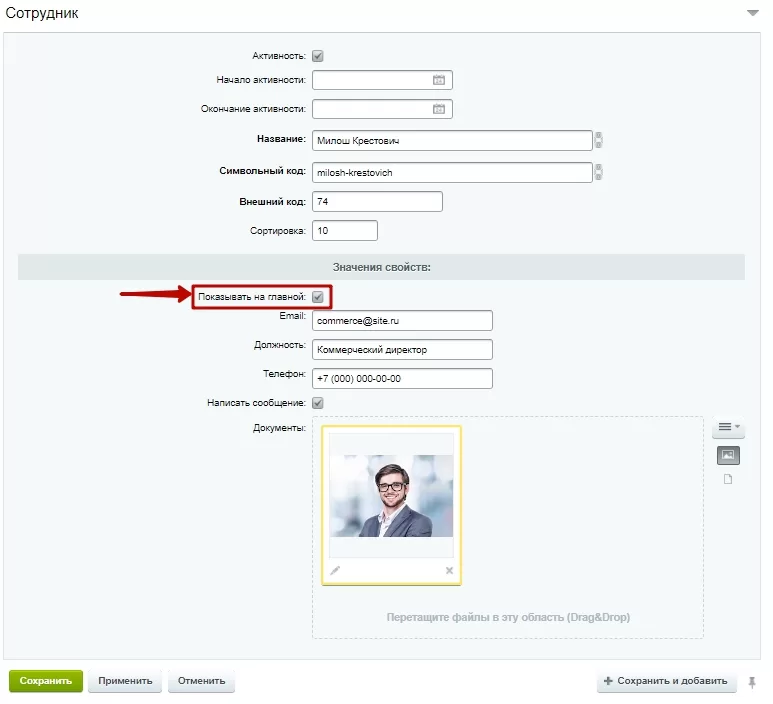
Task: Open the documents hamburger menu dropdown
Action: pos(728,427)
